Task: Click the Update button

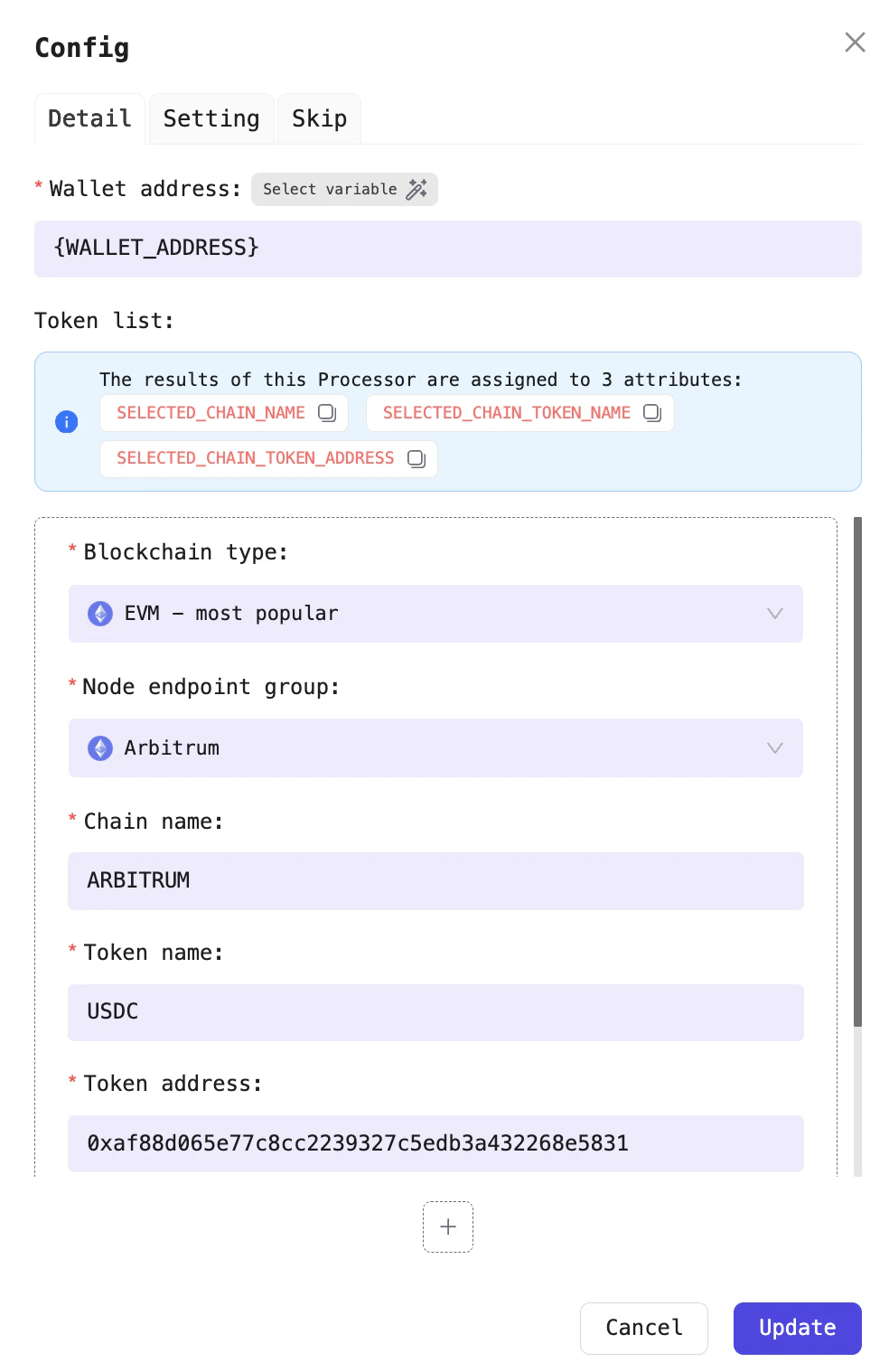Action: coord(797,1328)
